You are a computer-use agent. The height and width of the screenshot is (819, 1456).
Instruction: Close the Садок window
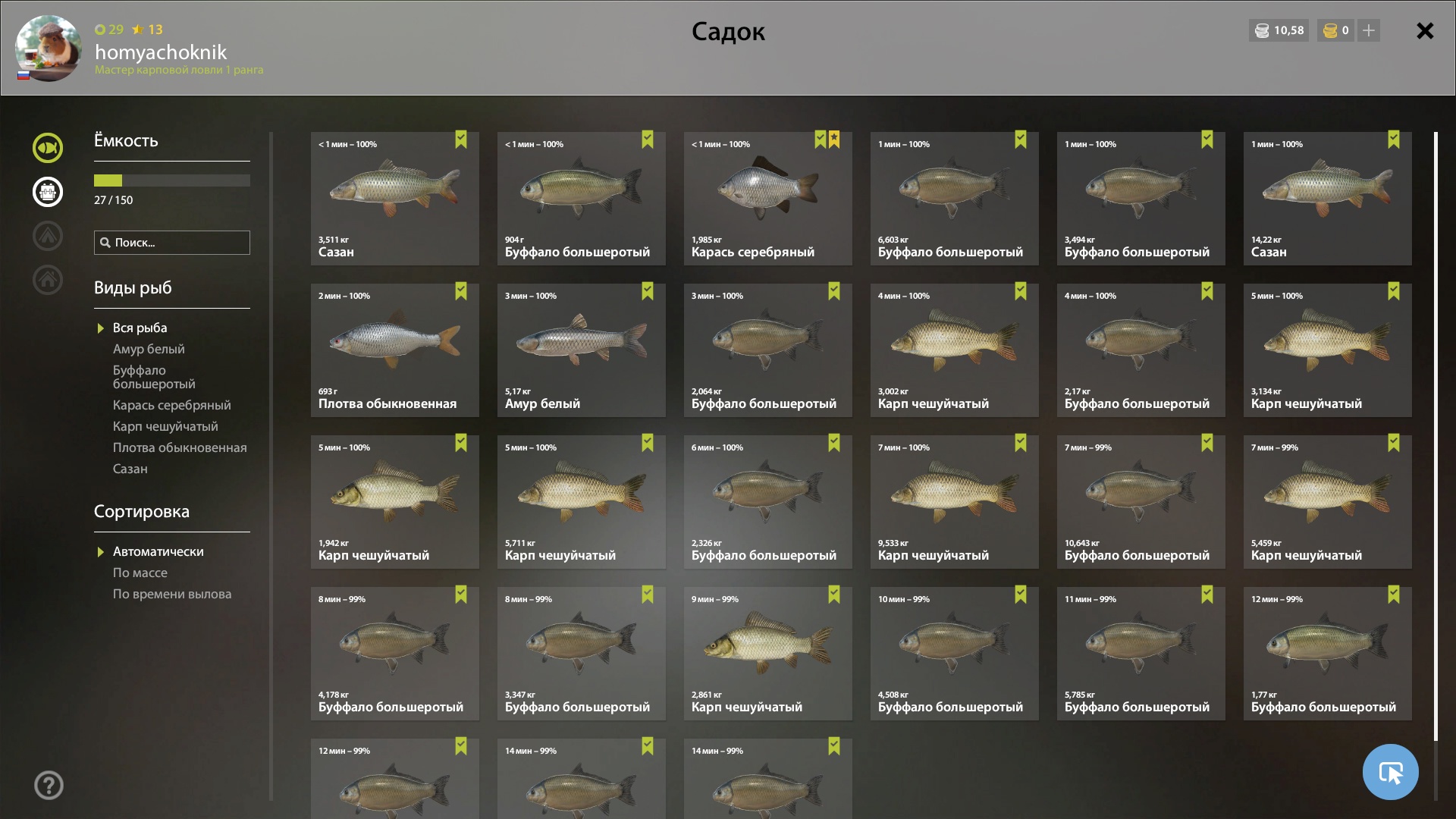pos(1425,30)
